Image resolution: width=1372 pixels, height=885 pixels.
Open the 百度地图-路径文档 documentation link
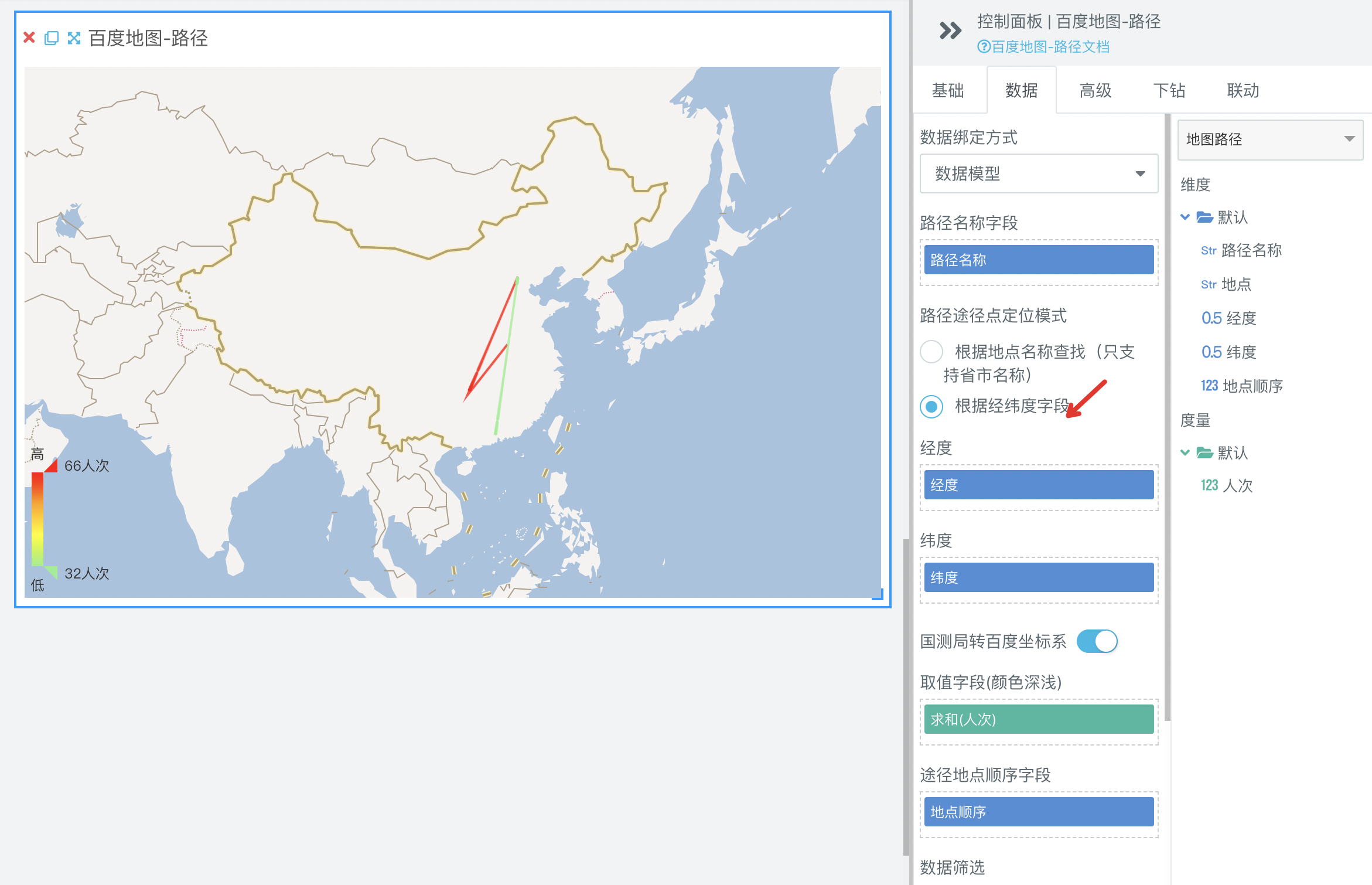point(1050,47)
